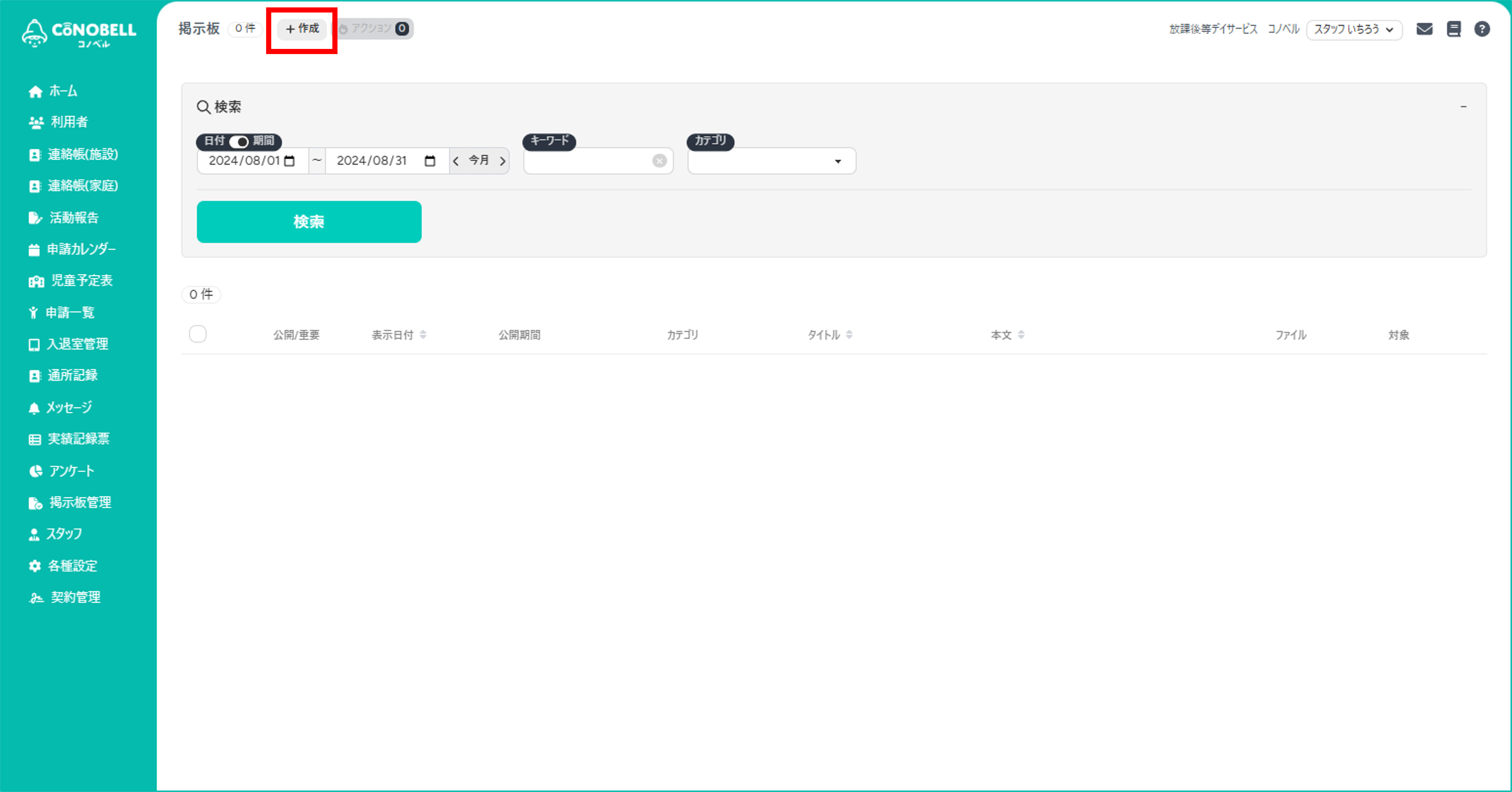Open 実績記録票 in sidebar
Image resolution: width=1512 pixels, height=792 pixels.
(69, 439)
